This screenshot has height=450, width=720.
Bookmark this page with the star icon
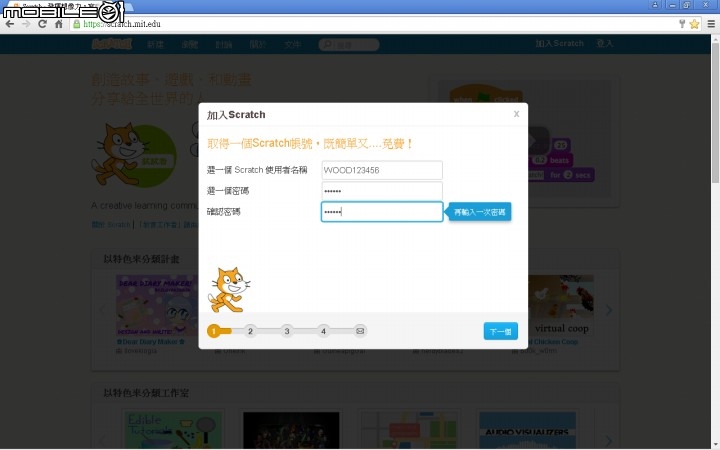point(694,24)
